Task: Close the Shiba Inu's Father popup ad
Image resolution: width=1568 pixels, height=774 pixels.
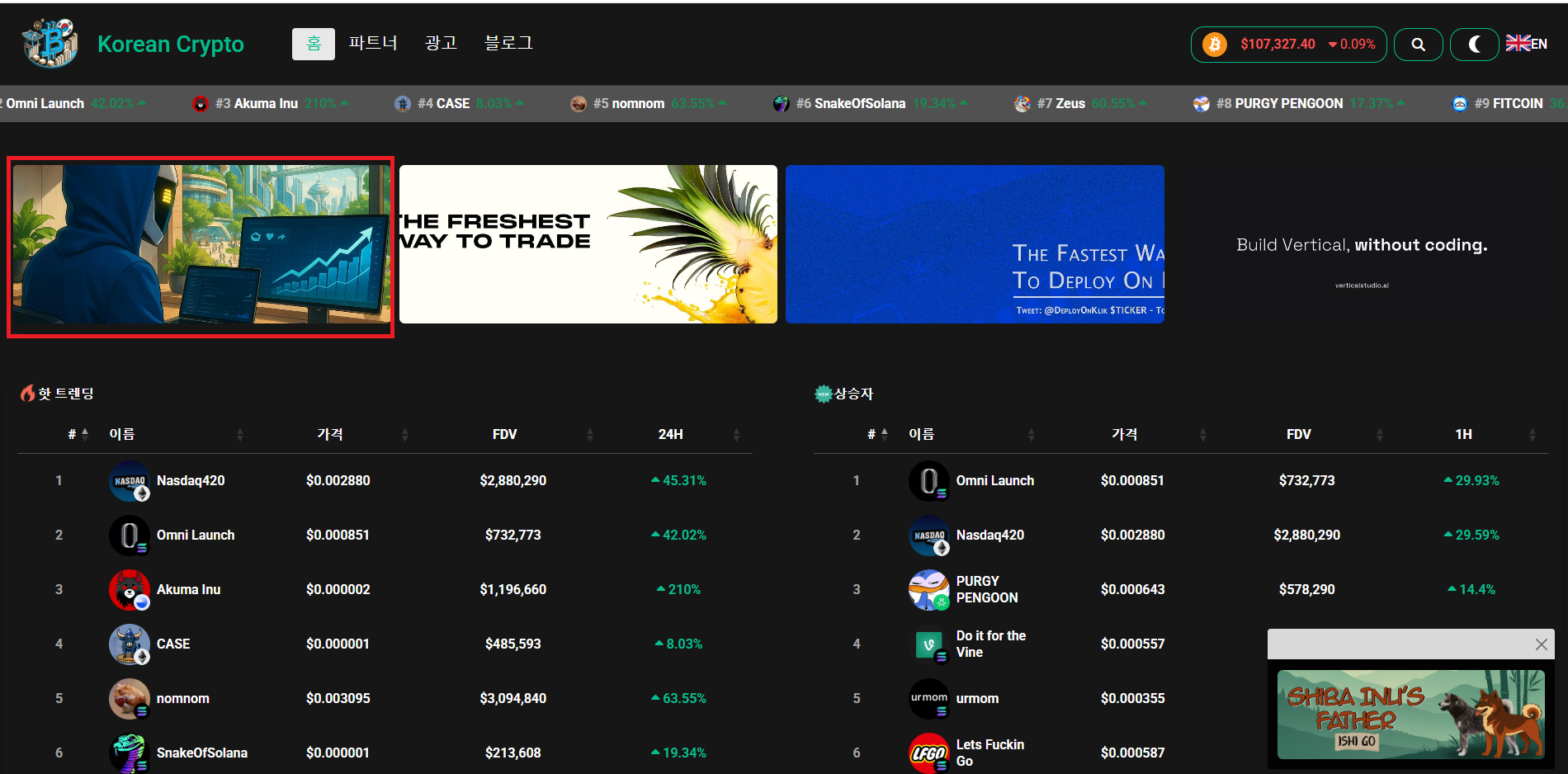Action: pos(1541,644)
